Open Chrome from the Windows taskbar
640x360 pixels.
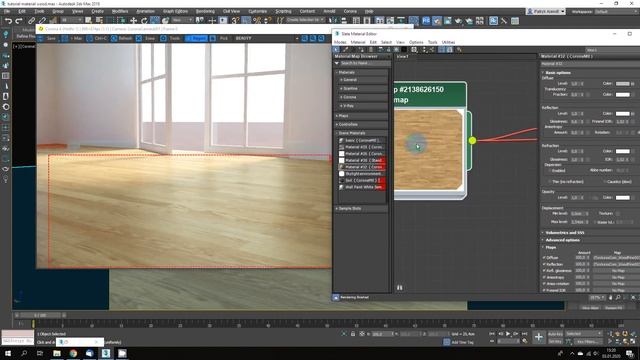73,353
